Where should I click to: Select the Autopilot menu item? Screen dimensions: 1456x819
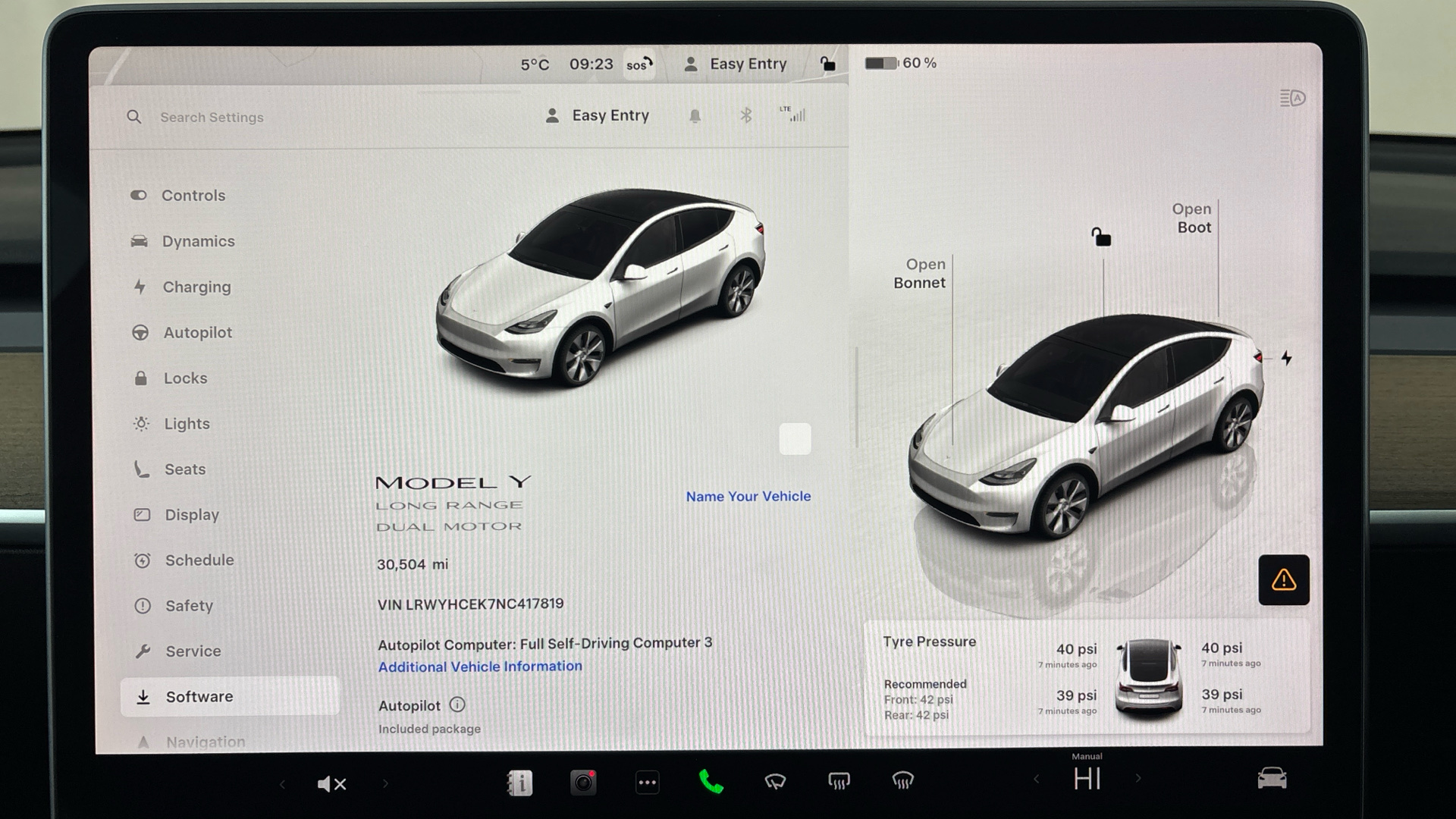197,332
